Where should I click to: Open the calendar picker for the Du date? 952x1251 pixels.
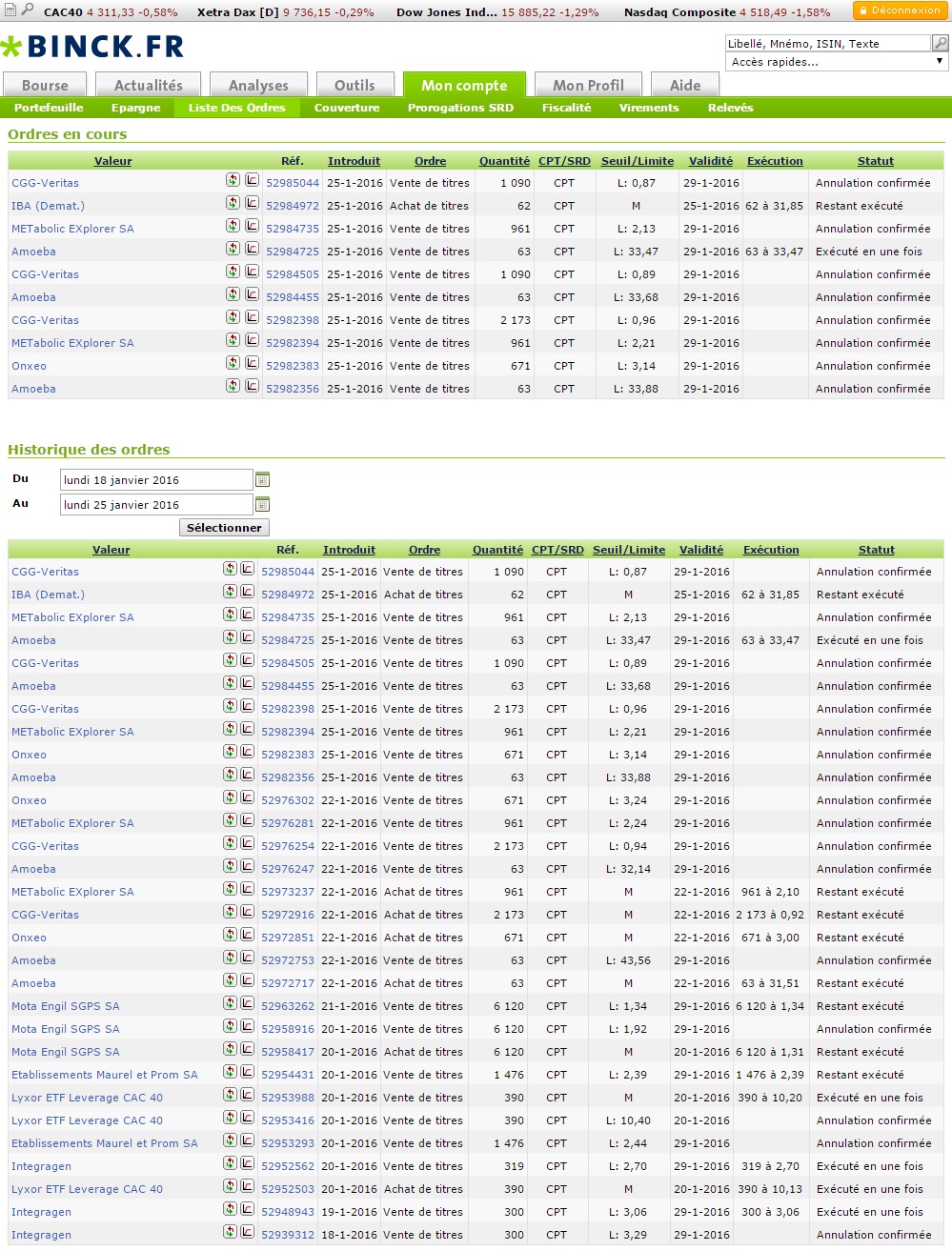263,480
